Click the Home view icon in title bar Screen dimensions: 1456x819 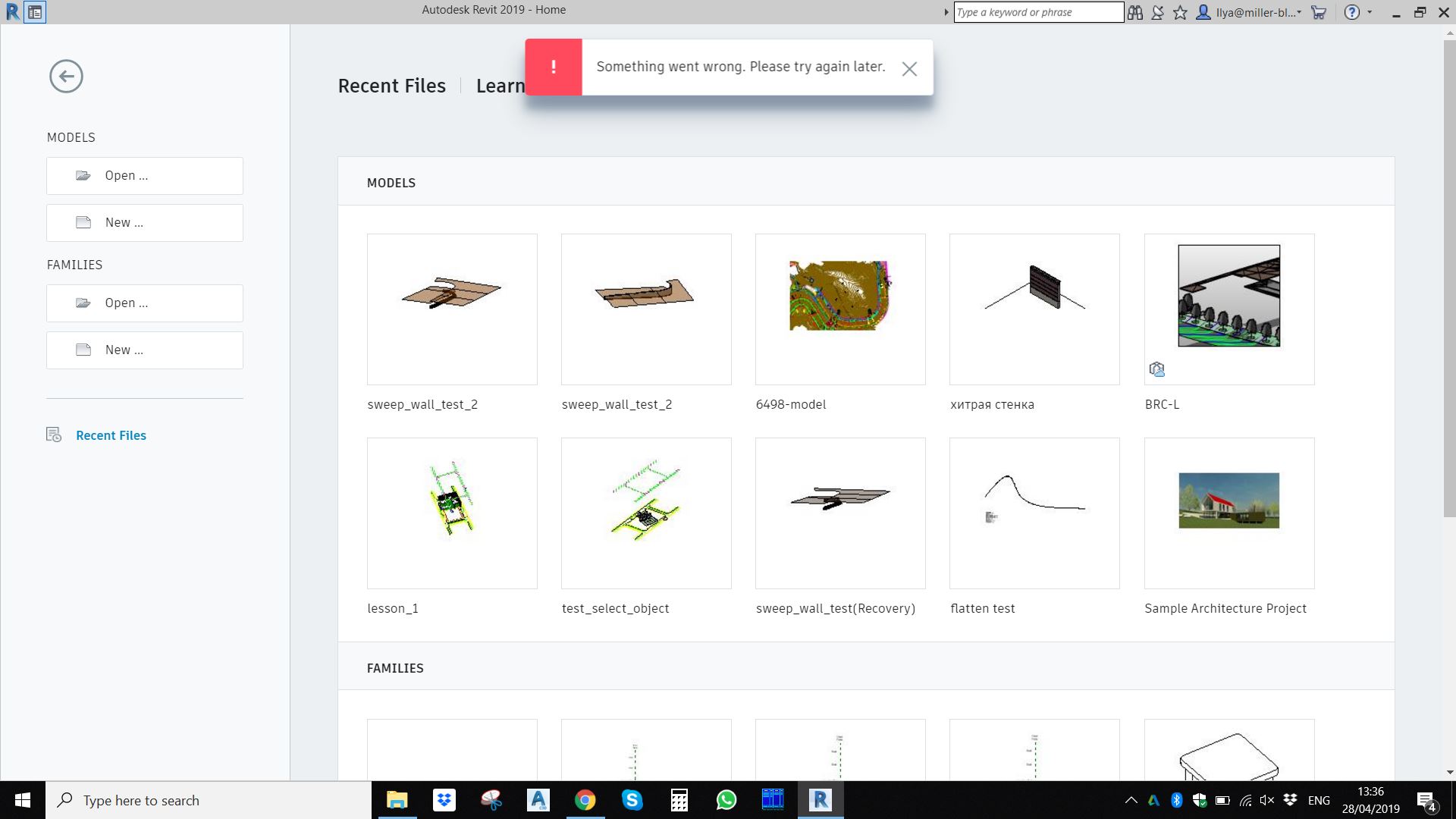(35, 12)
